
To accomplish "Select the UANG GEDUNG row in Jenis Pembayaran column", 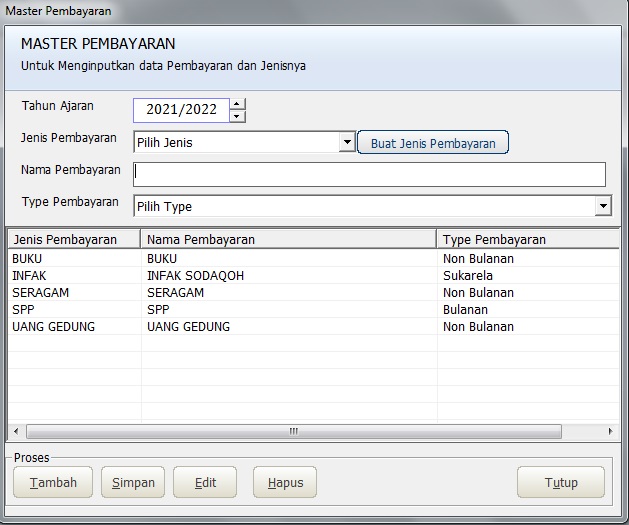I will [x=53, y=327].
